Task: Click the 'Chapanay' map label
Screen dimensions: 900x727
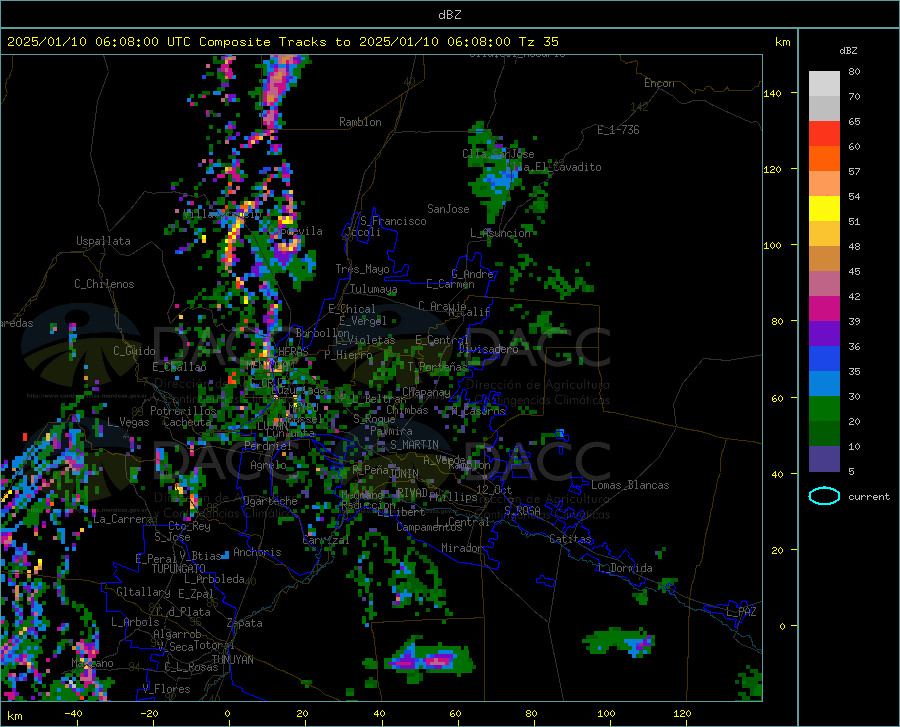Action: click(426, 392)
